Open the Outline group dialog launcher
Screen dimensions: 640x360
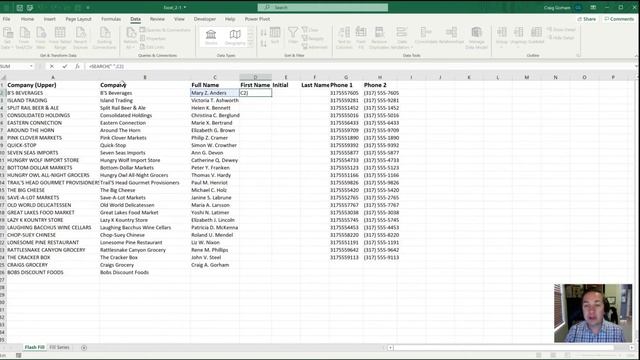578,55
